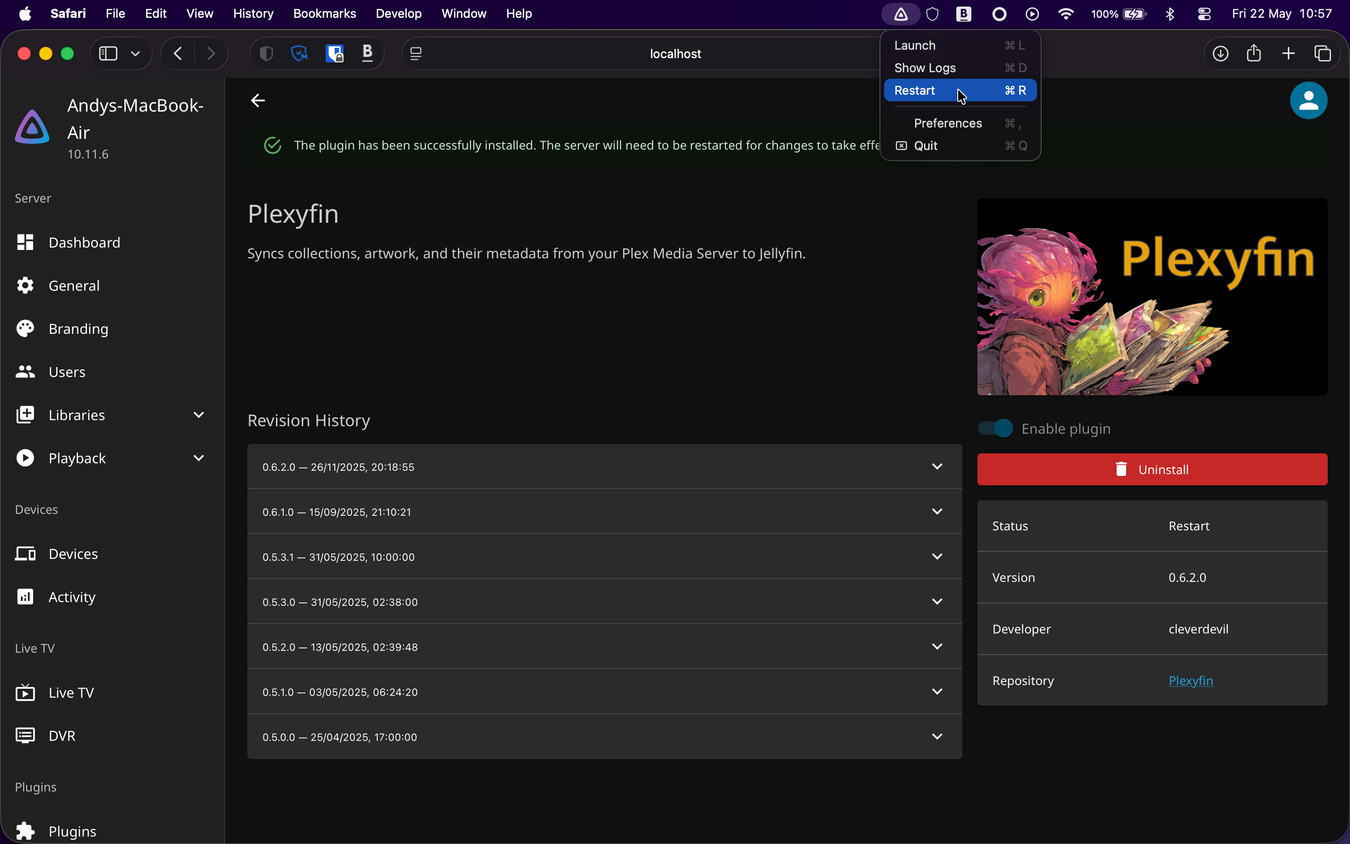Click the Jellyfin menu bar tray icon
Screen dimensions: 1350x844
tap(901, 14)
